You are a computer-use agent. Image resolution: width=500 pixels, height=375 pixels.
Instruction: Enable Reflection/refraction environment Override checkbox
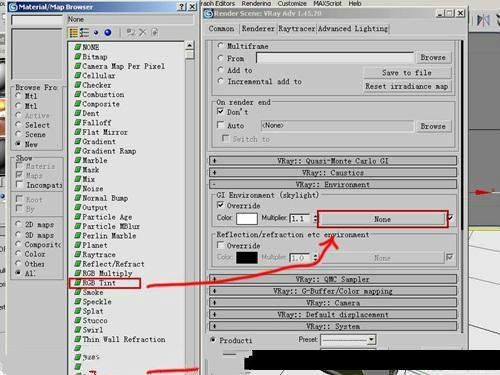pyautogui.click(x=220, y=245)
